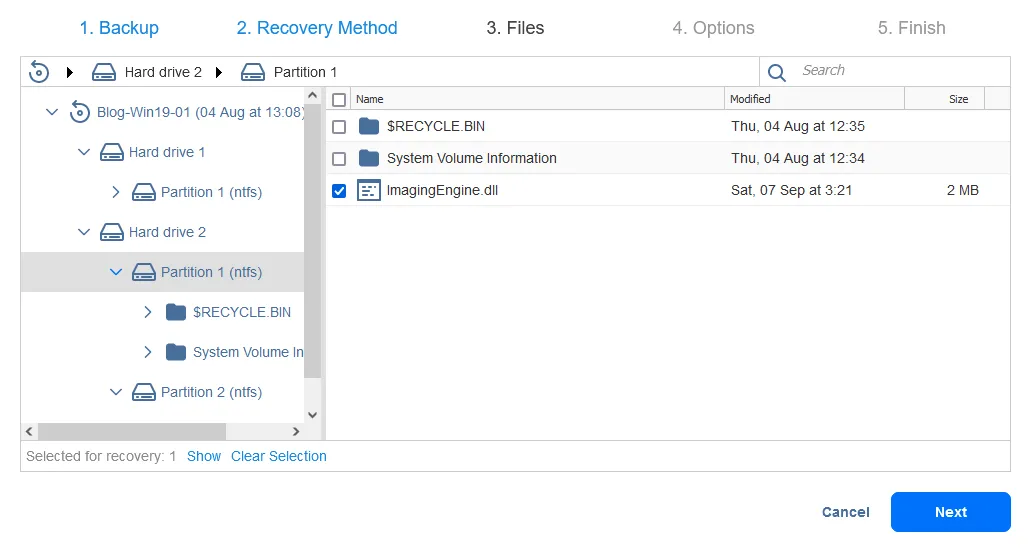The image size is (1031, 552).
Task: Go to the 2. Recovery Method step
Action: 317,28
